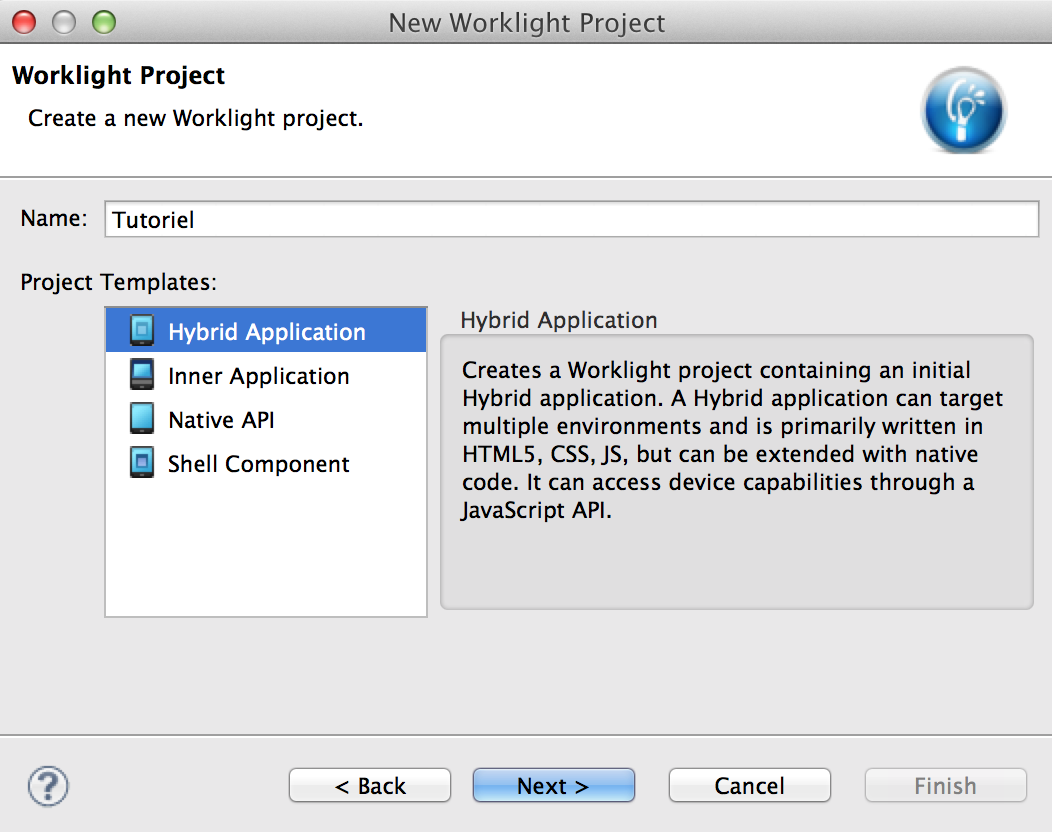
Task: Click the Hybrid Application template icon
Action: 143,331
